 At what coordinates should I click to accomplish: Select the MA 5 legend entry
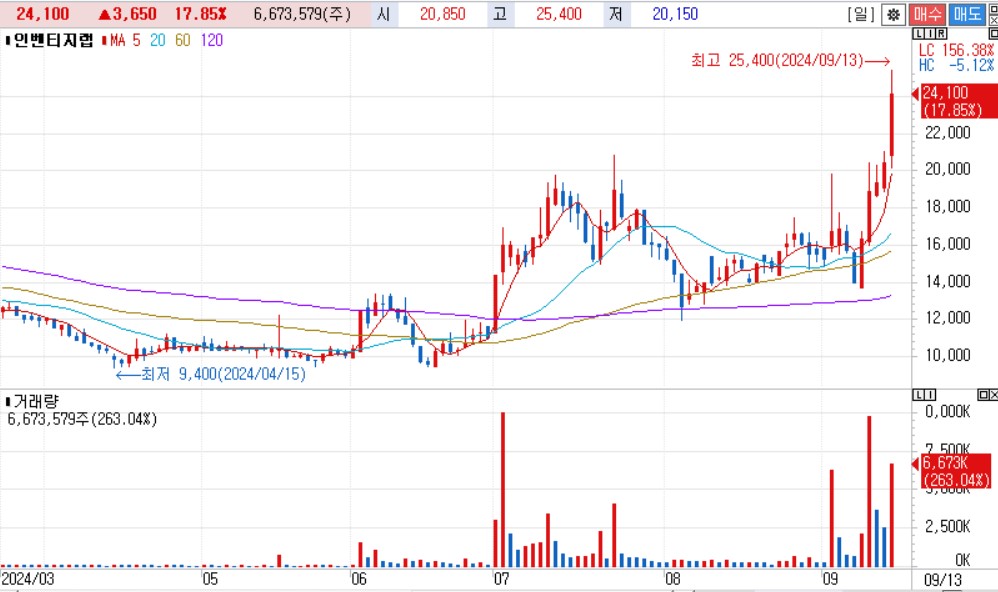[x=121, y=41]
